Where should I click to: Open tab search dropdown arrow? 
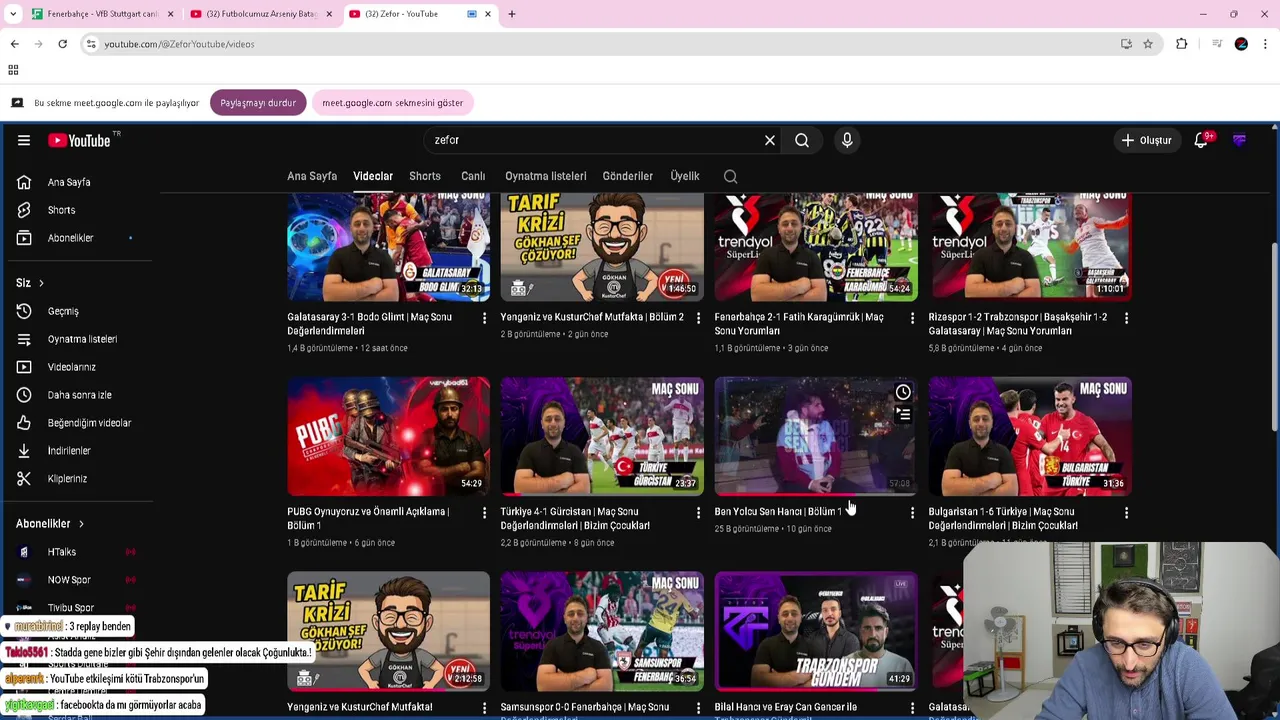[x=13, y=14]
